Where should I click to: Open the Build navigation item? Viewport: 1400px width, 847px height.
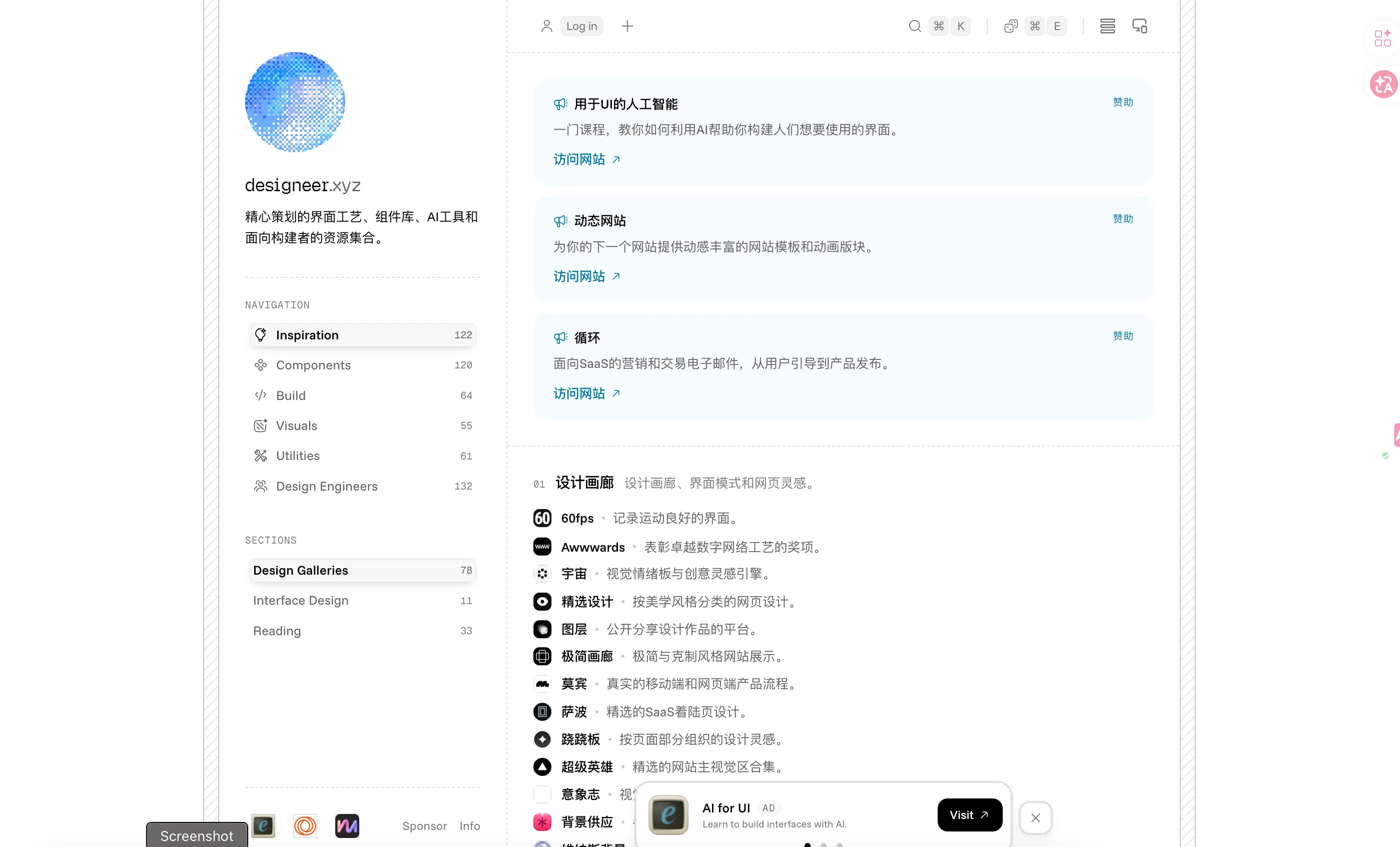362,395
